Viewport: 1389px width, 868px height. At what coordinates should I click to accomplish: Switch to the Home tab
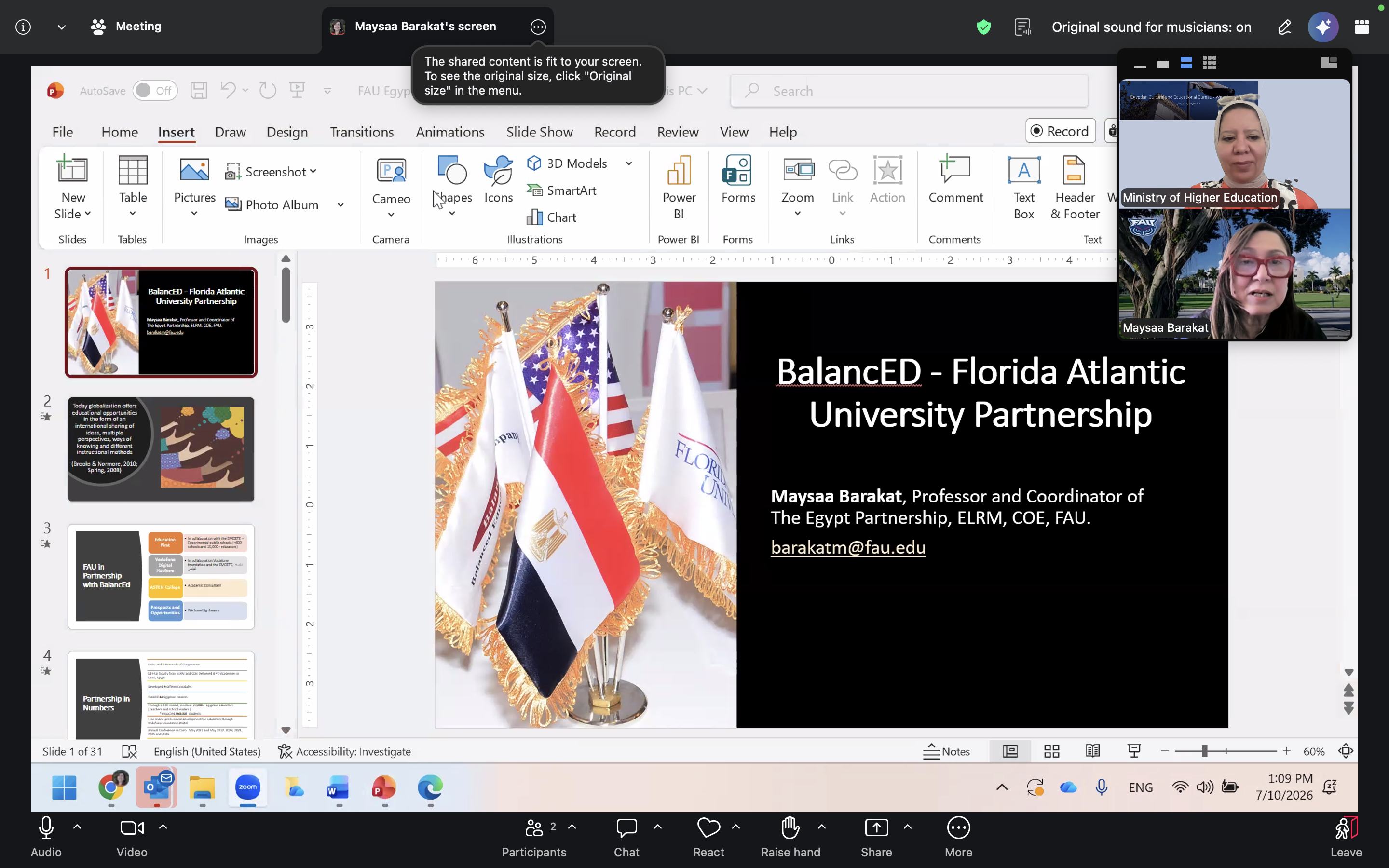tap(120, 132)
